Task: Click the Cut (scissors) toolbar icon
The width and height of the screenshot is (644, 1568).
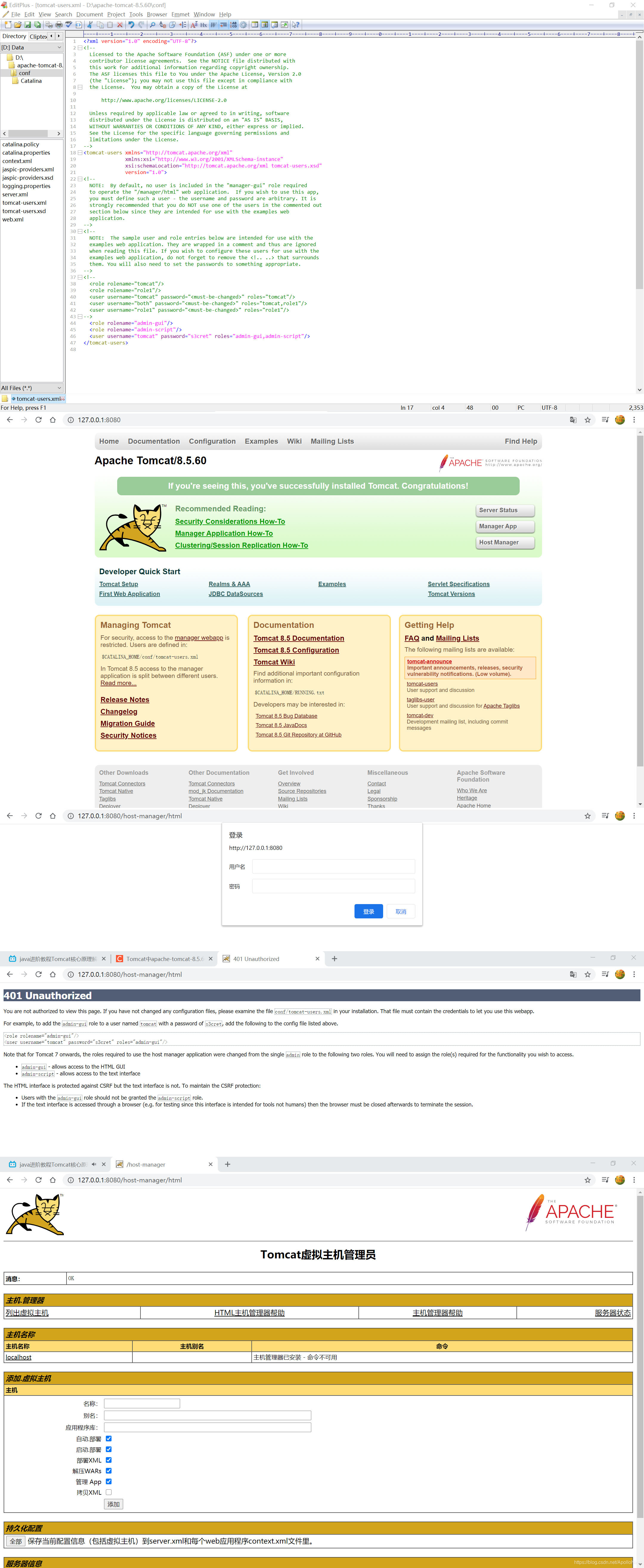Action: point(89,25)
